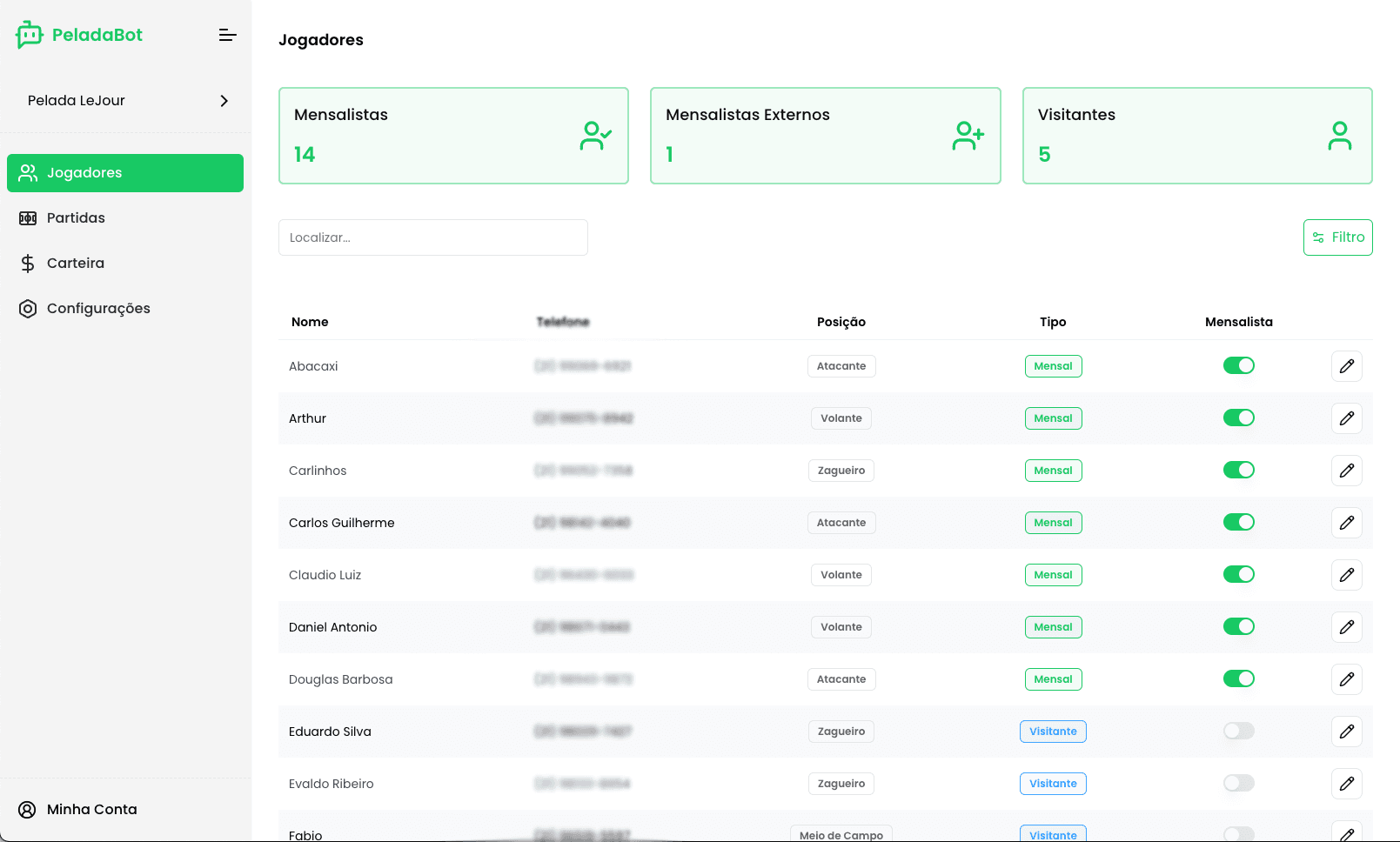Go to Partidas in the sidebar
1400x842 pixels.
click(76, 218)
